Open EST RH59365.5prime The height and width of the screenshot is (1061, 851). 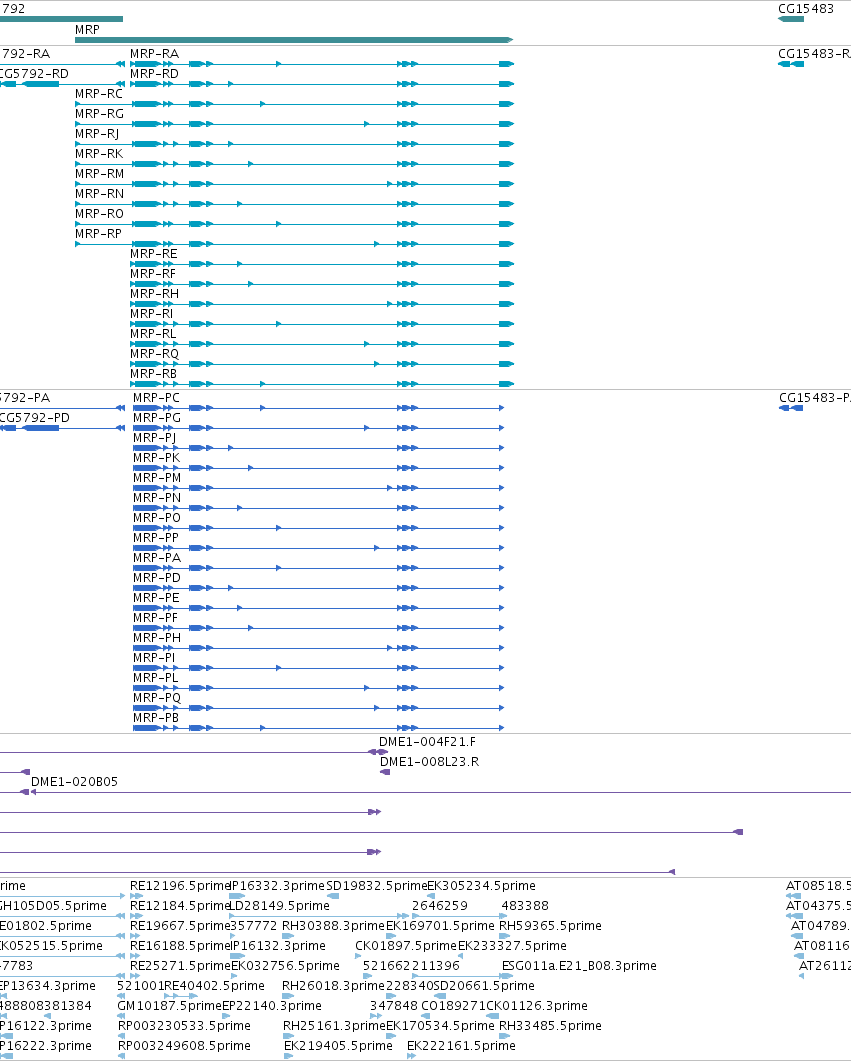point(550,926)
